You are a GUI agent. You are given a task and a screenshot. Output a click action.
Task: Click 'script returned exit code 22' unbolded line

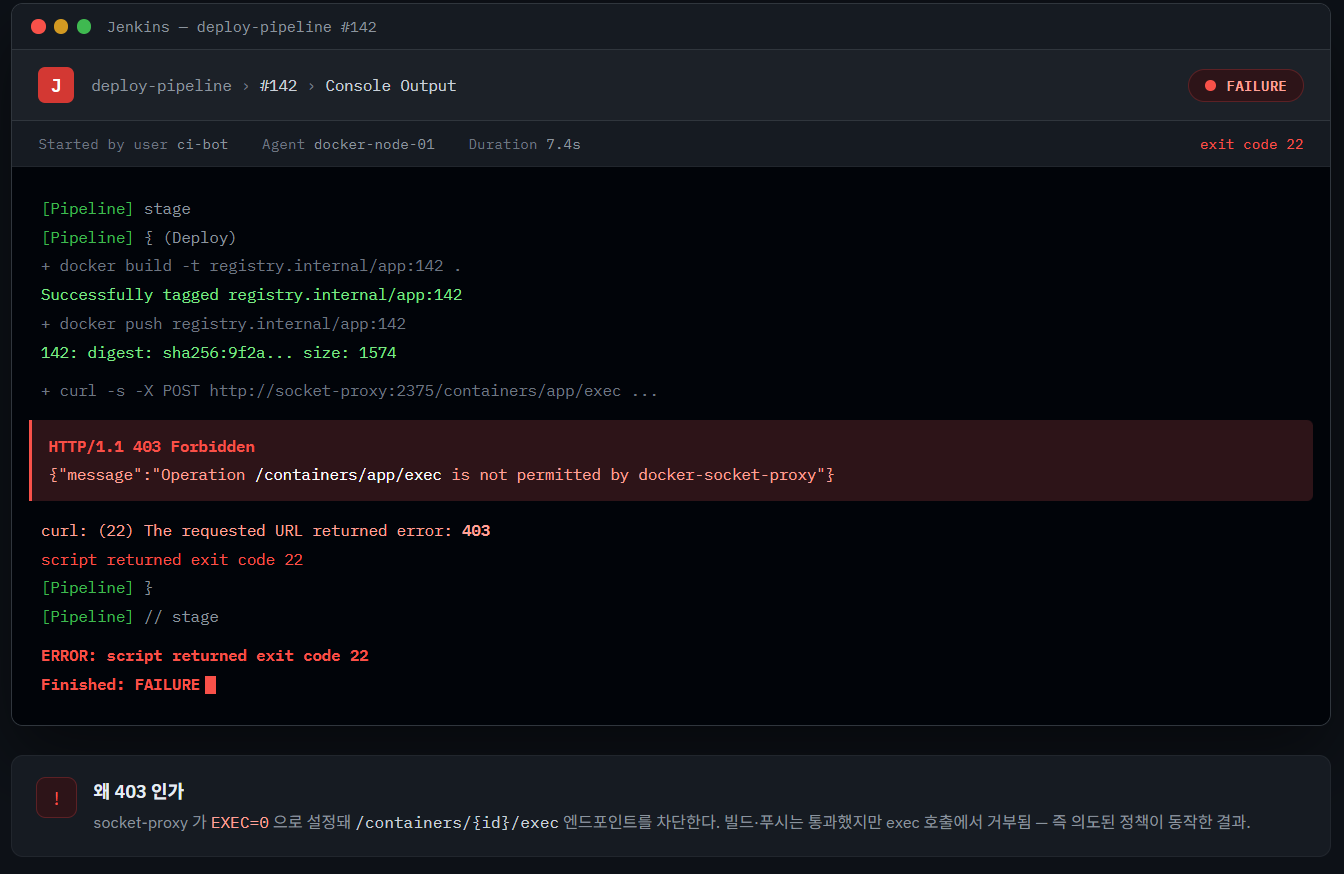172,560
